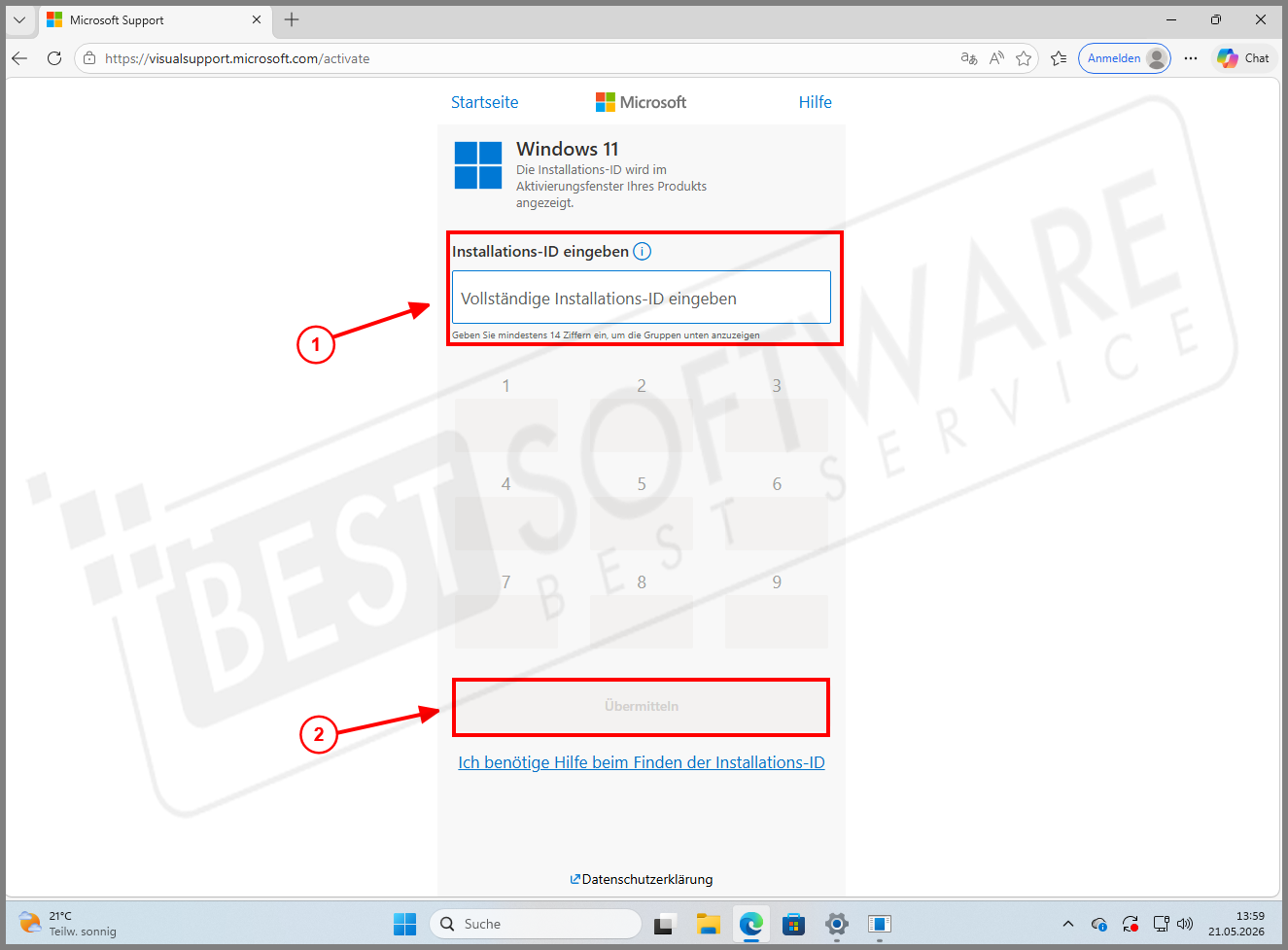1288x950 pixels.
Task: Click the Microsoft logo
Action: pos(641,102)
